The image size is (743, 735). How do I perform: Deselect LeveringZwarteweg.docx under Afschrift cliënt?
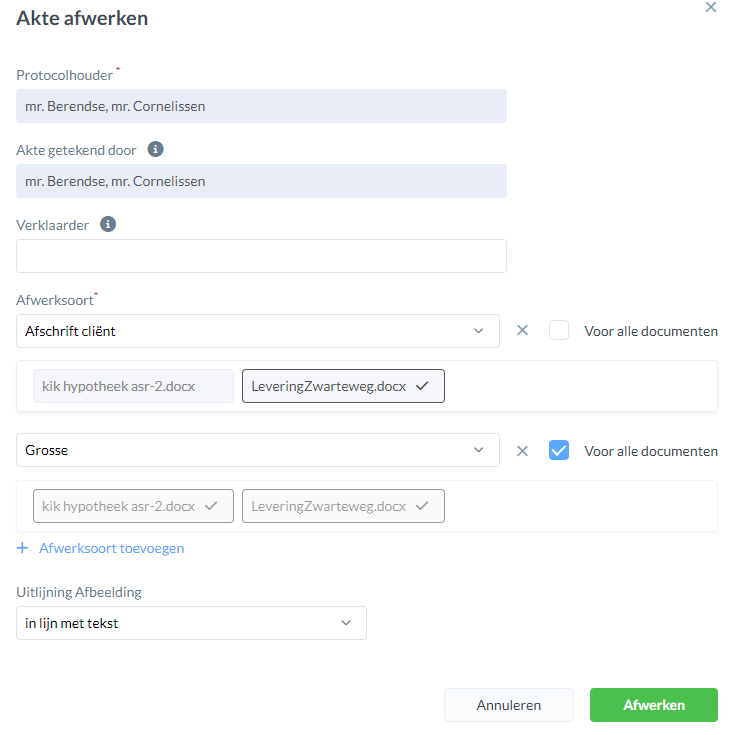pos(343,386)
